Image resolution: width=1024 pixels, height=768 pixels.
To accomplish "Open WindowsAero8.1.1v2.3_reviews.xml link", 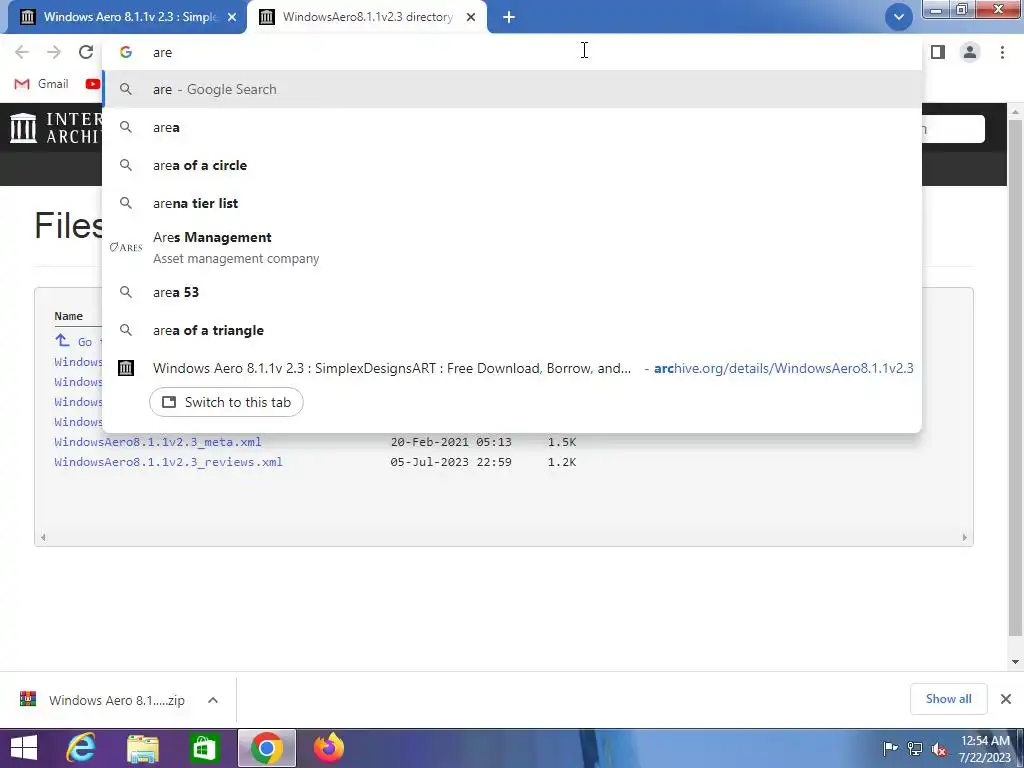I will [168, 462].
